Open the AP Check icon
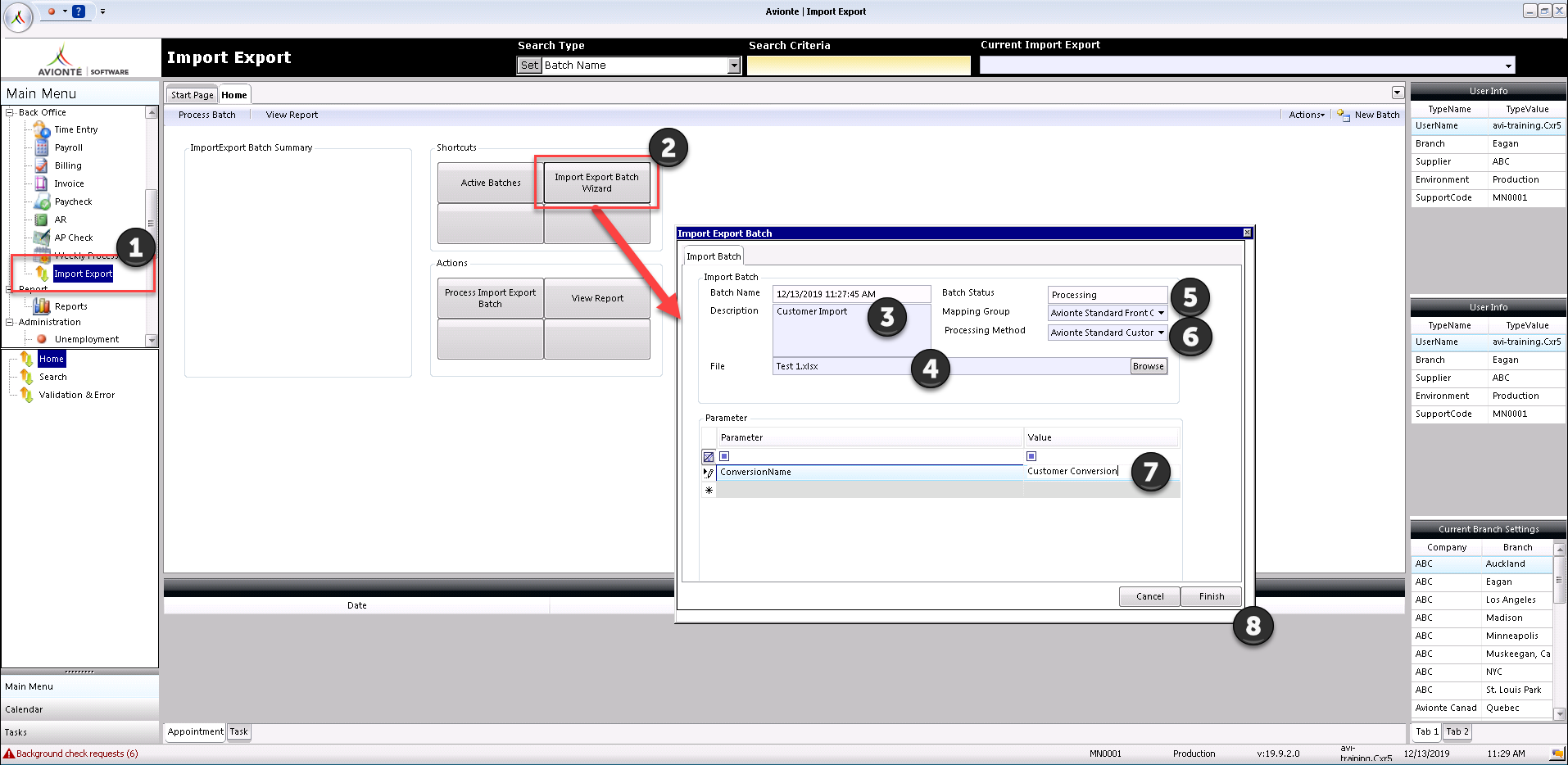Viewport: 1568px width, 765px height. click(x=42, y=238)
